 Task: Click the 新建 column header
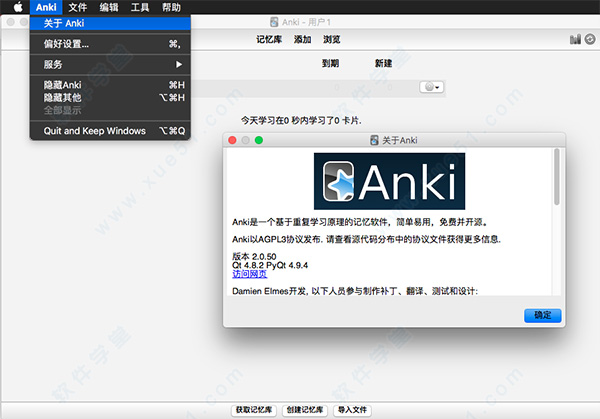click(x=383, y=63)
